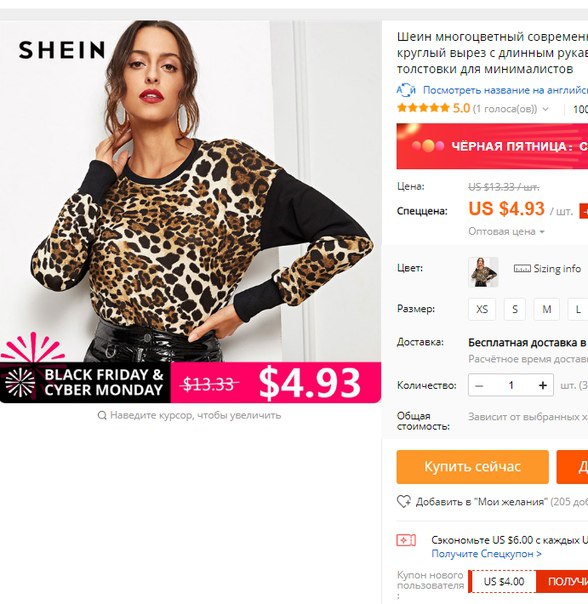Click the magnifier icon below the product image
588x604 pixels.
click(x=102, y=415)
